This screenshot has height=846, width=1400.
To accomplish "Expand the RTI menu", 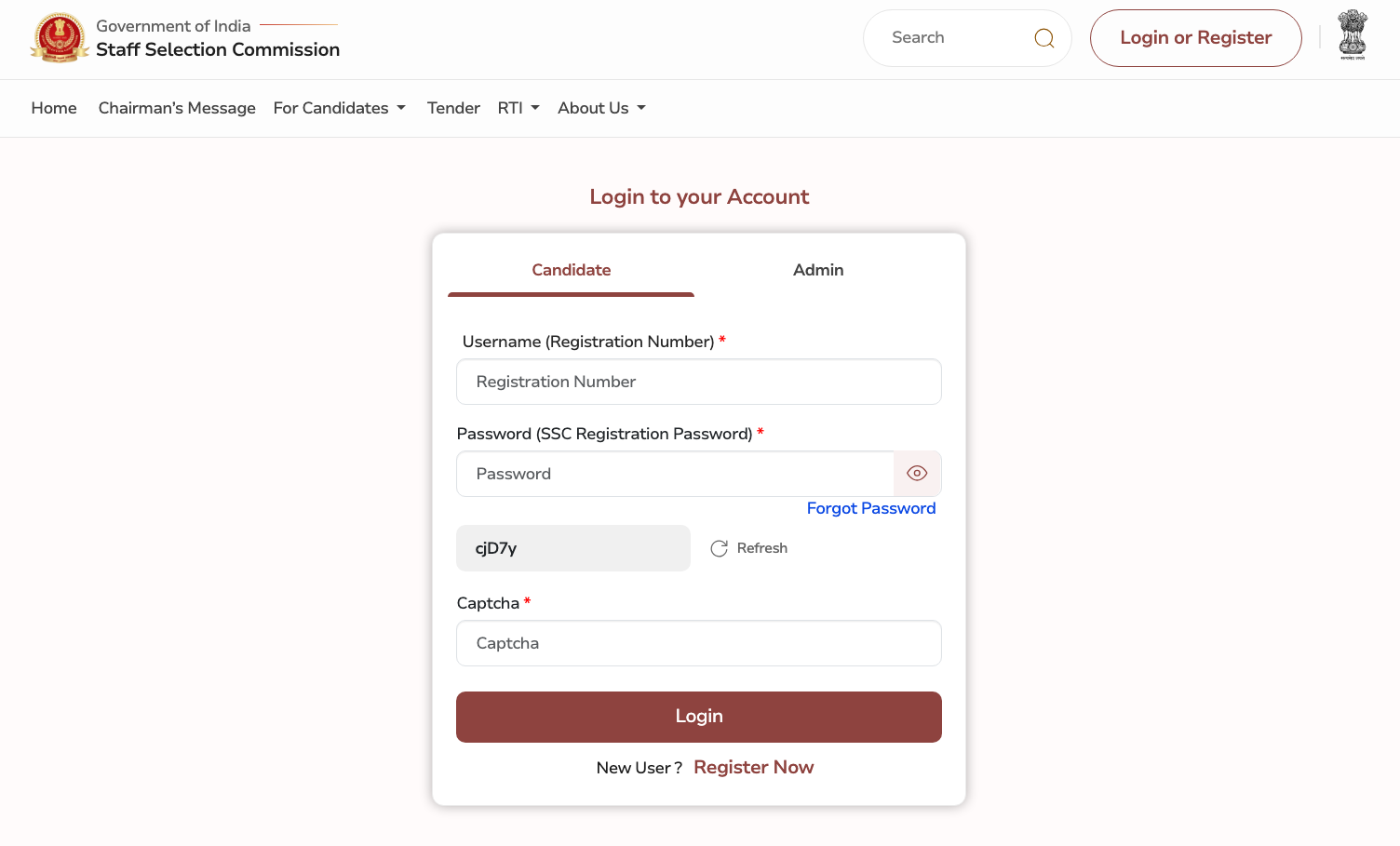I will coord(518,108).
